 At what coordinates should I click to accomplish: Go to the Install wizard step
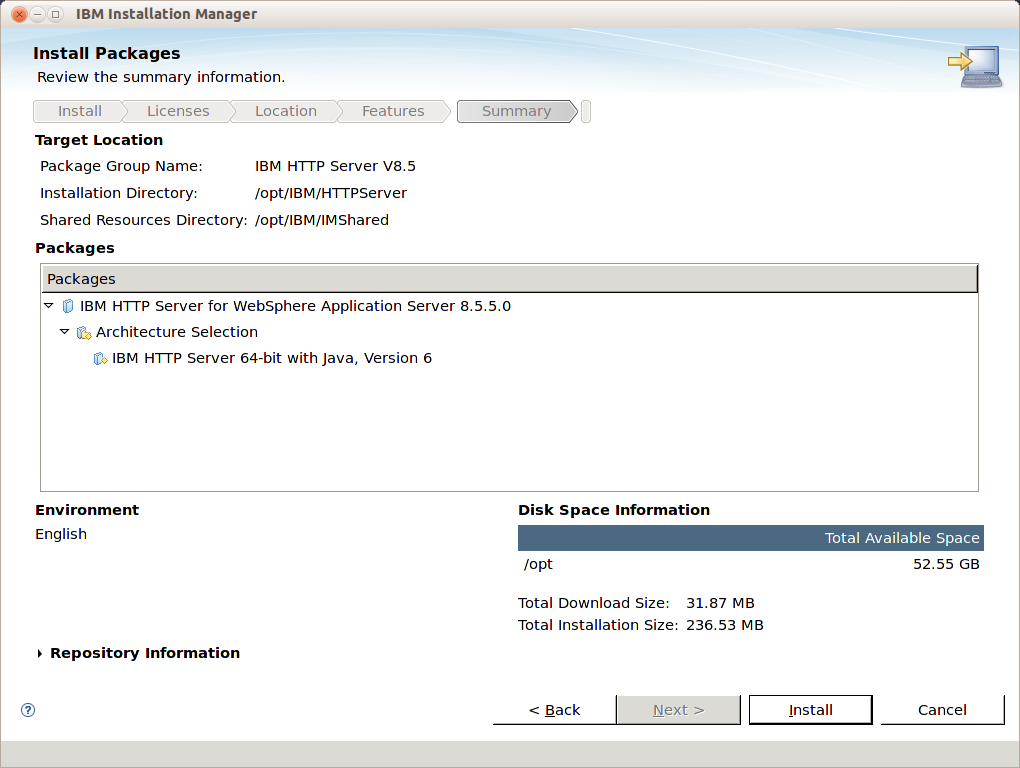coord(79,111)
